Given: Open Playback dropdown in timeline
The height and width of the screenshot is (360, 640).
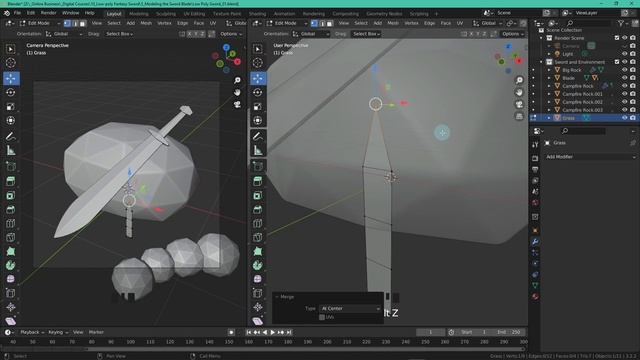Looking at the screenshot, I should [32, 332].
